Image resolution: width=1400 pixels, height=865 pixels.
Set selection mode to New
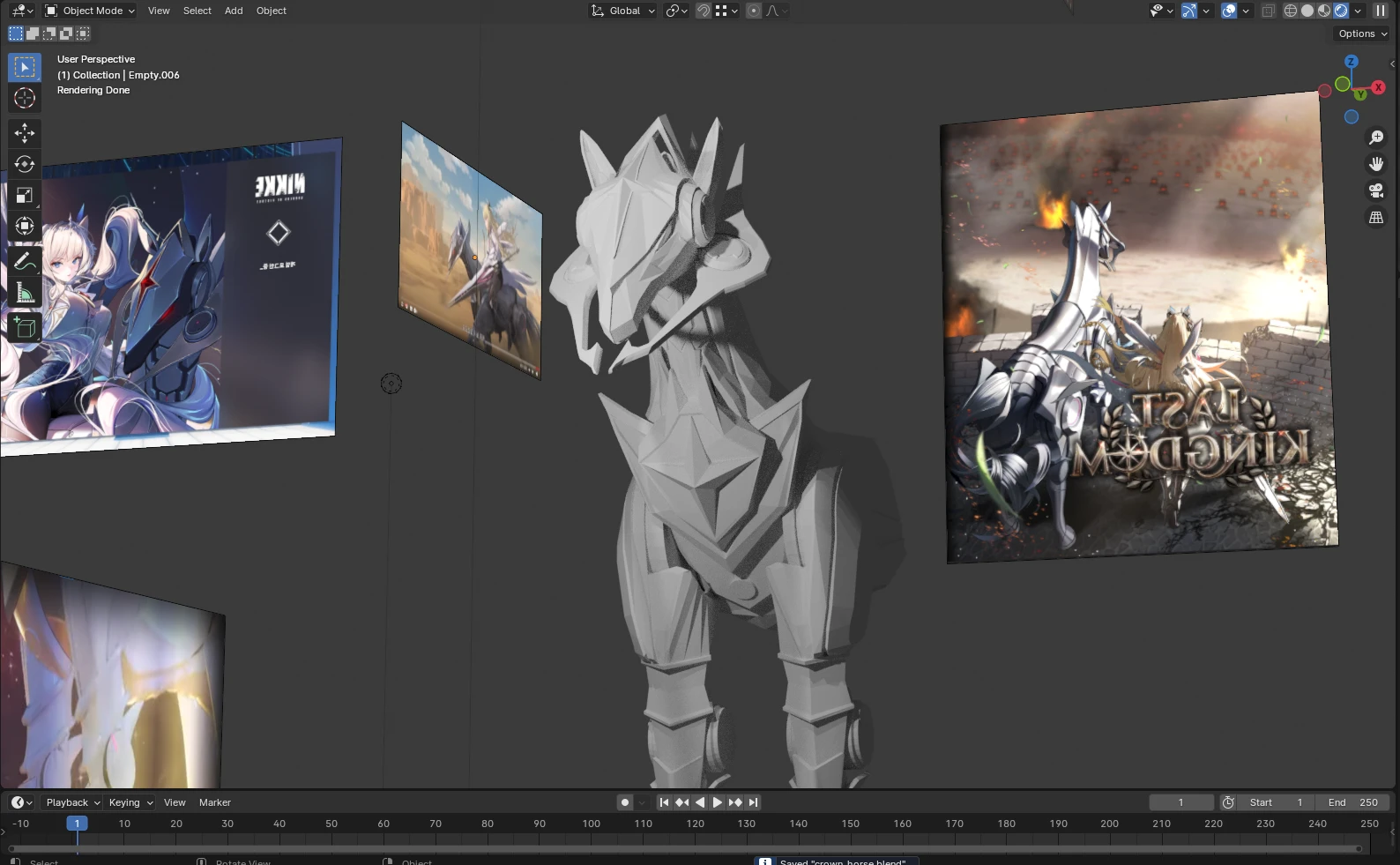tap(16, 34)
